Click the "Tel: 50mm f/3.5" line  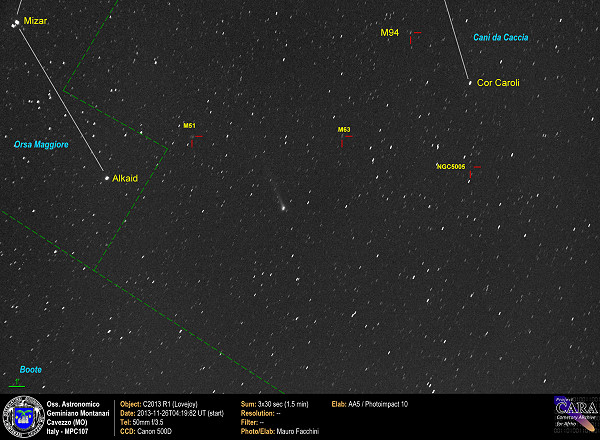click(142, 423)
